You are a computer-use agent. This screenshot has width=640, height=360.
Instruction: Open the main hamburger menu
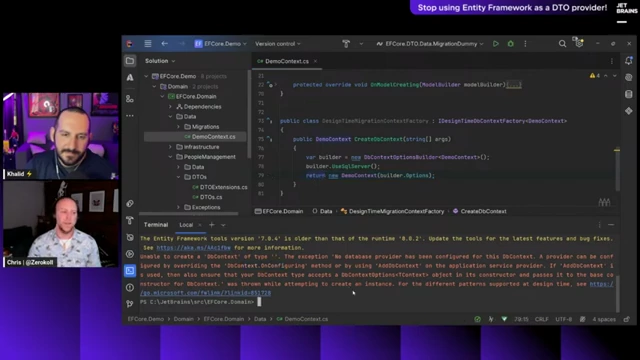[148, 44]
